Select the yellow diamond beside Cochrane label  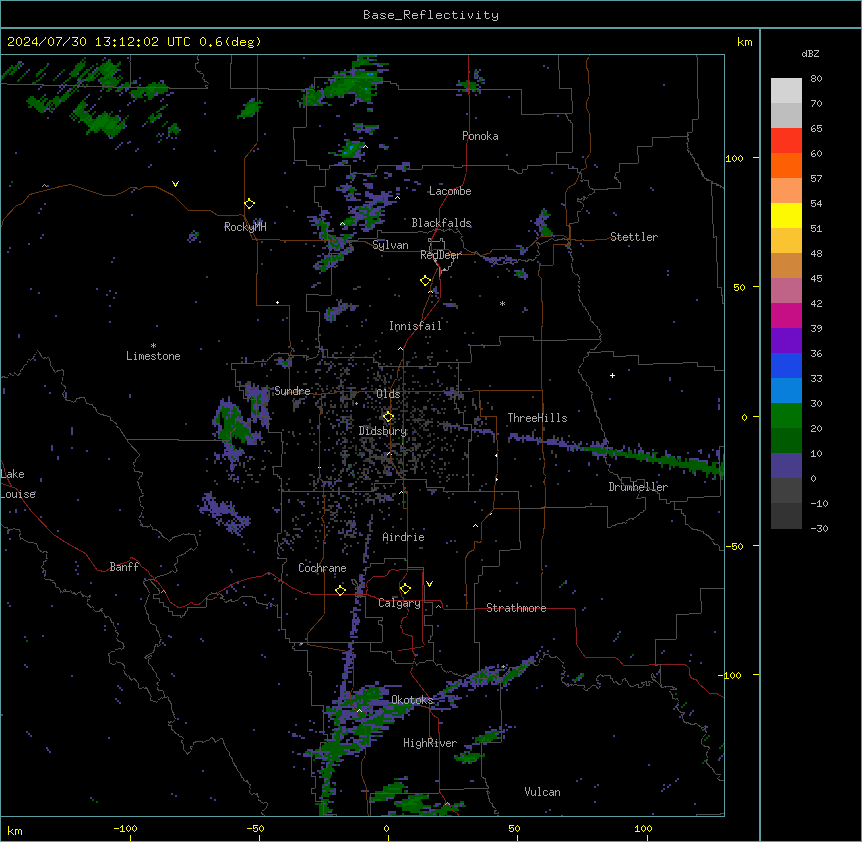pyautogui.click(x=340, y=590)
